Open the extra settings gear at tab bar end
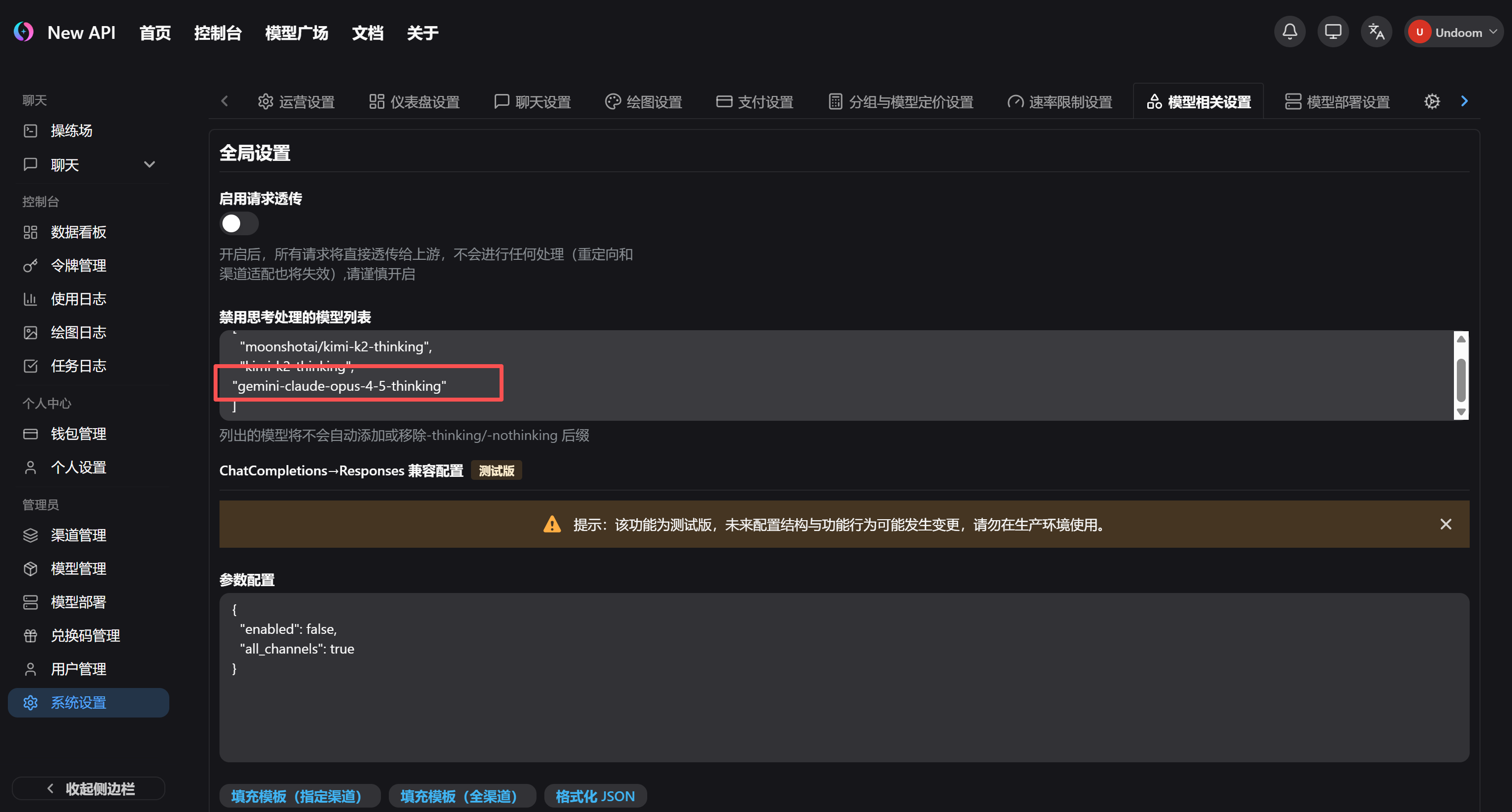Image resolution: width=1512 pixels, height=812 pixels. pyautogui.click(x=1432, y=101)
